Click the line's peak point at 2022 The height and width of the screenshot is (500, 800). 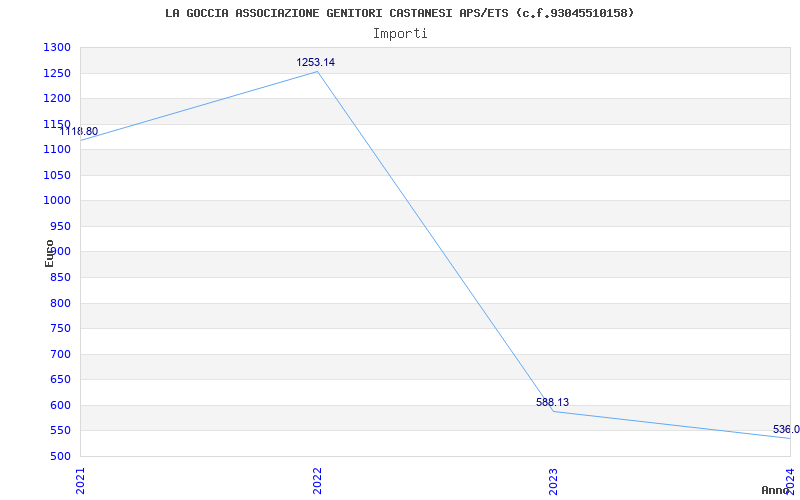317,72
